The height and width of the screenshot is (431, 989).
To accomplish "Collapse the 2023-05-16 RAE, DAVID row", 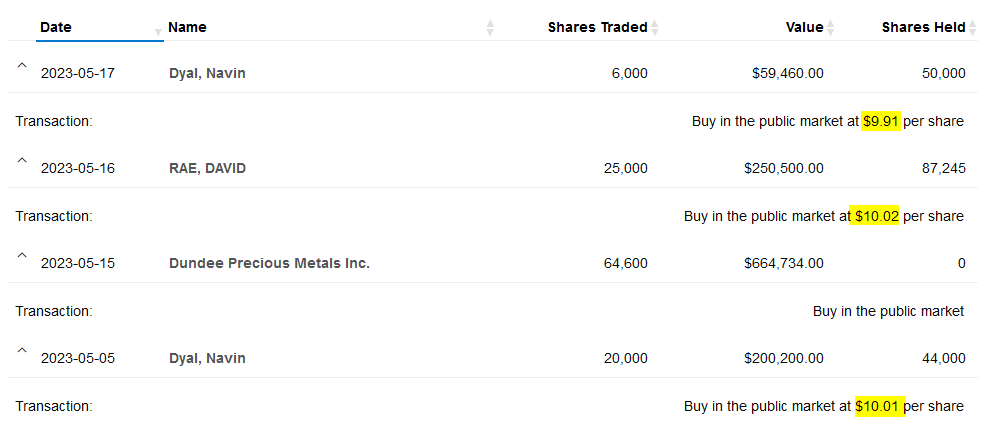I will [21, 161].
